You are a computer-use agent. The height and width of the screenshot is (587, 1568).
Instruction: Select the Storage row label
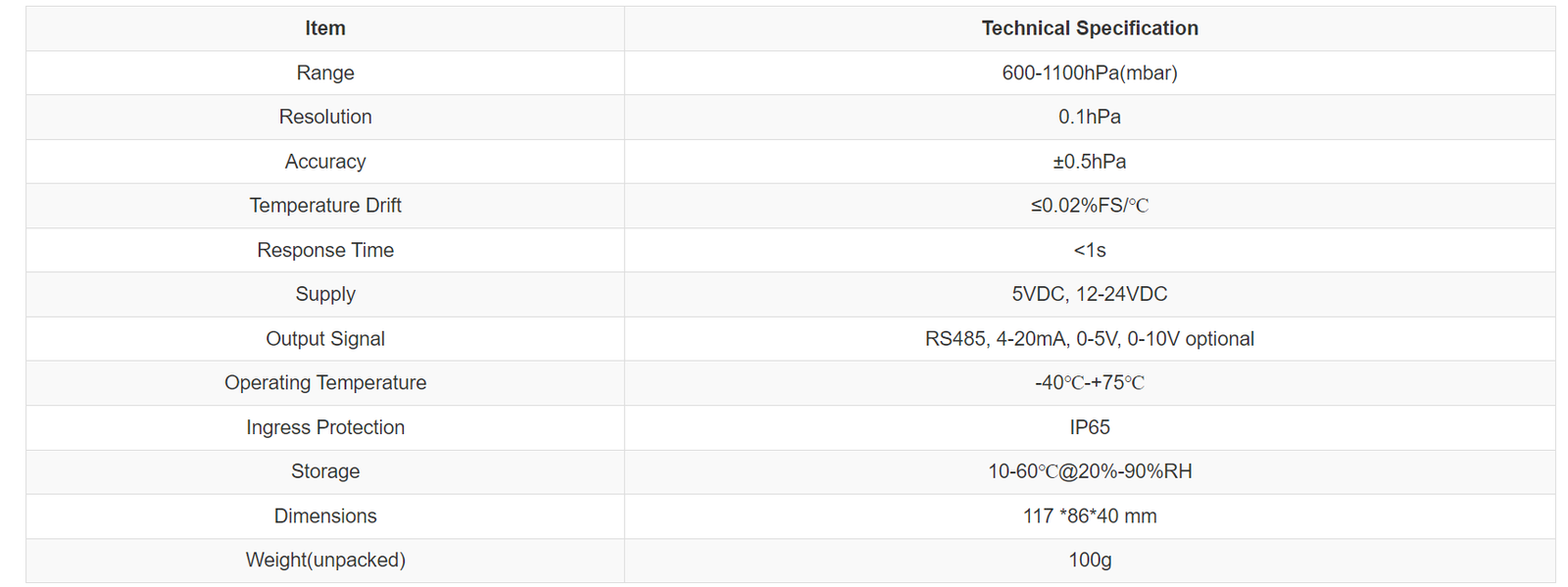(x=325, y=471)
